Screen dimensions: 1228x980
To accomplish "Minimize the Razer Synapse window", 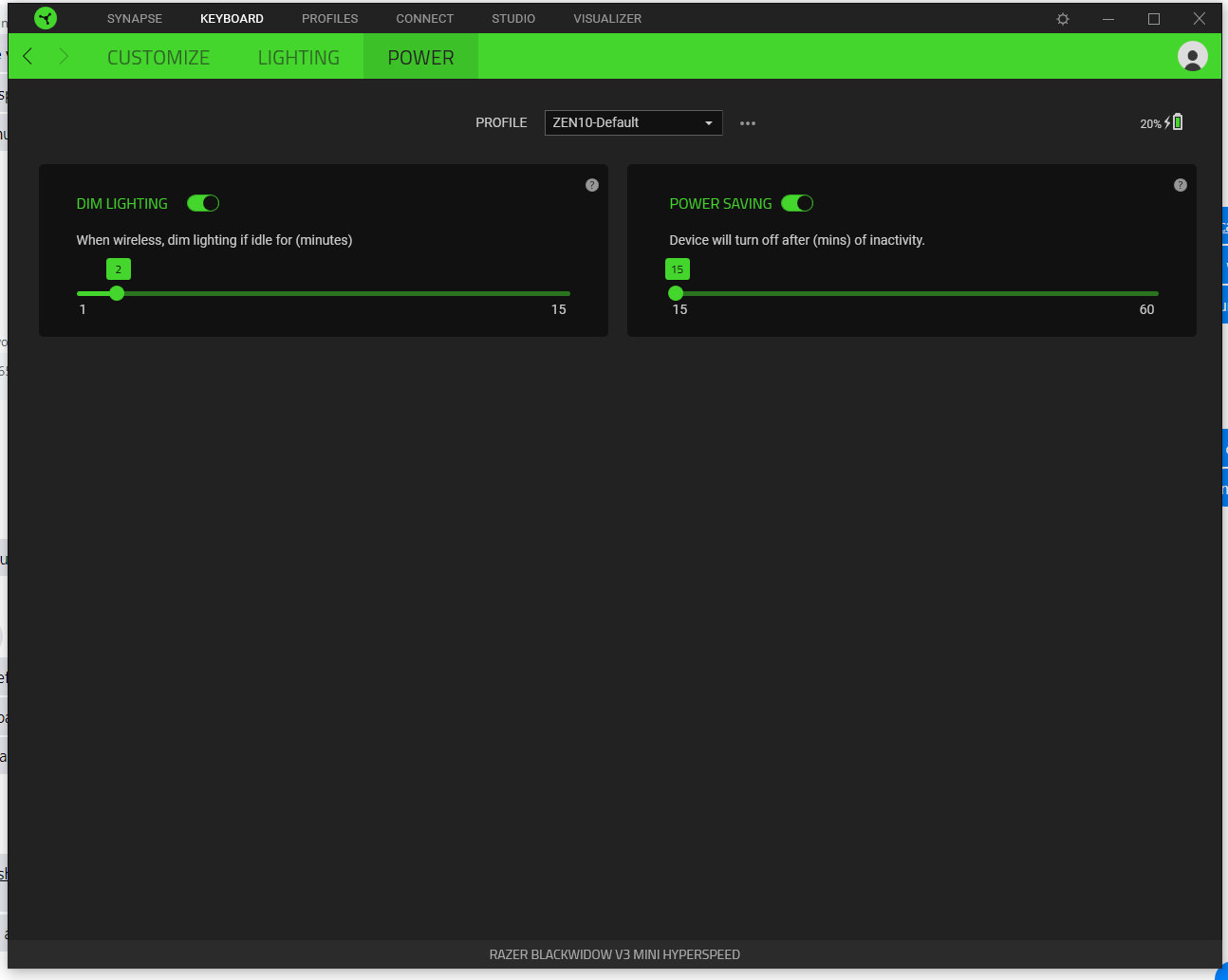I will (x=1108, y=19).
